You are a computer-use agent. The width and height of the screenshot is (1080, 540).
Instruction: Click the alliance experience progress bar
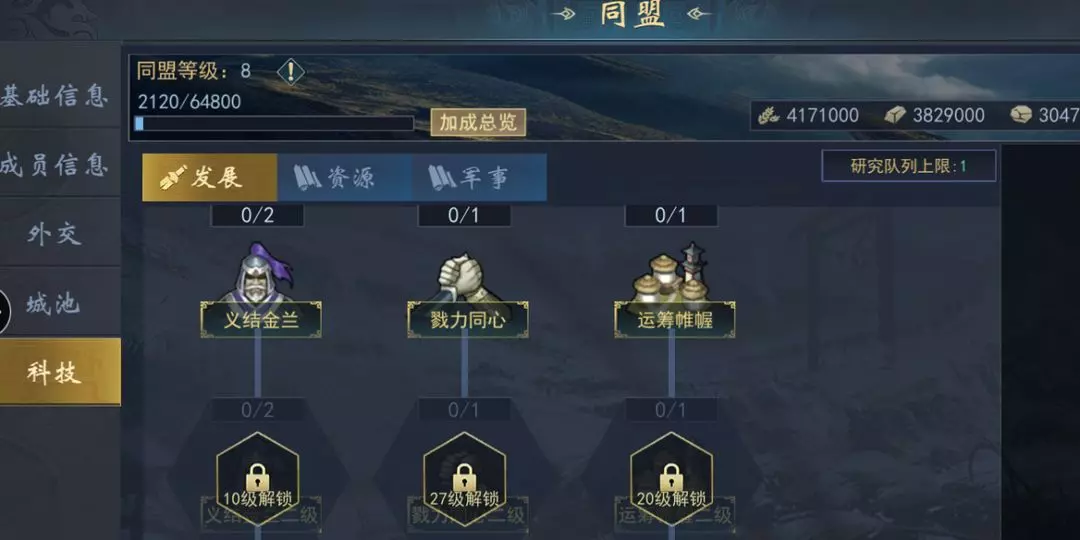[274, 123]
